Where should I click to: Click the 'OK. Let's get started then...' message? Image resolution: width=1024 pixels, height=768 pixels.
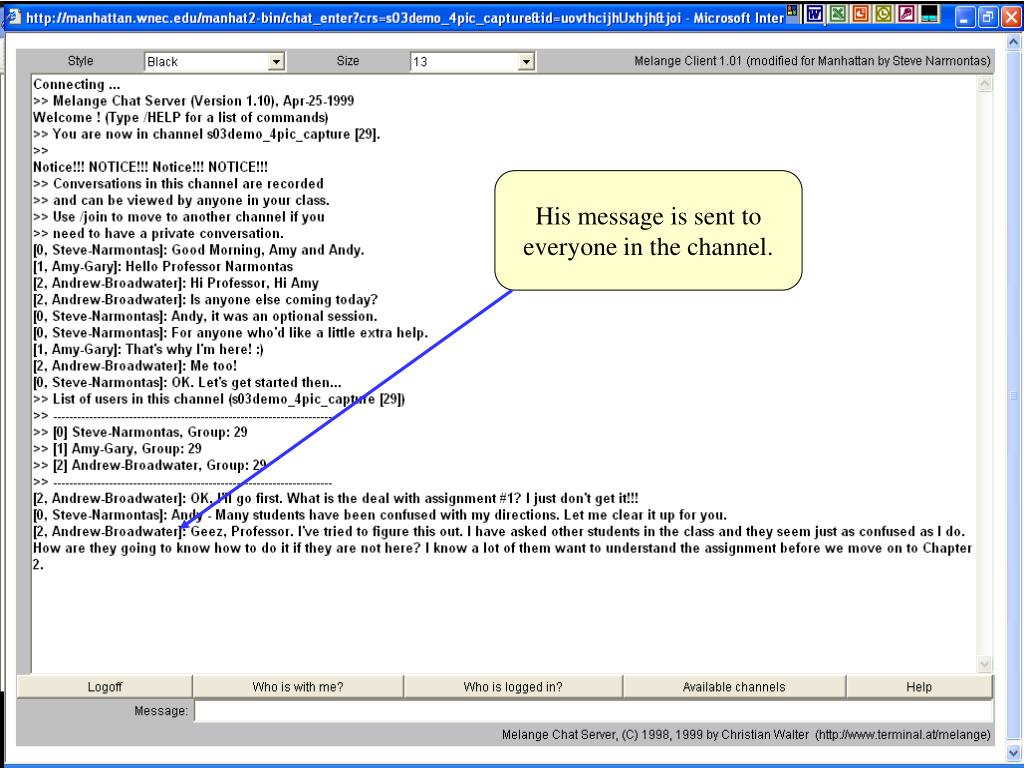(x=256, y=382)
